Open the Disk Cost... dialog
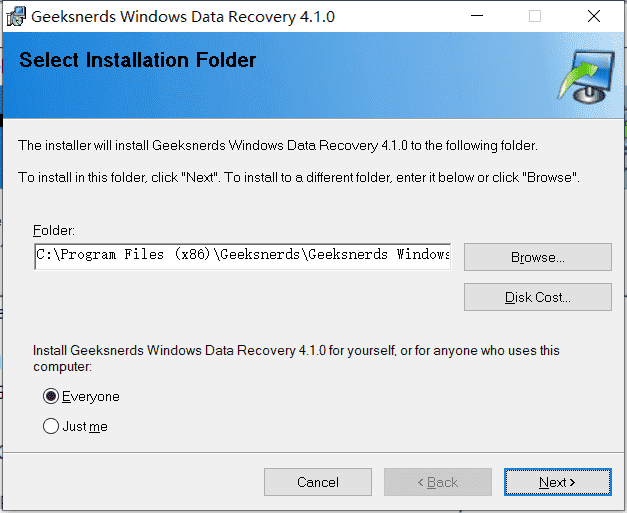The image size is (627, 513). click(538, 297)
